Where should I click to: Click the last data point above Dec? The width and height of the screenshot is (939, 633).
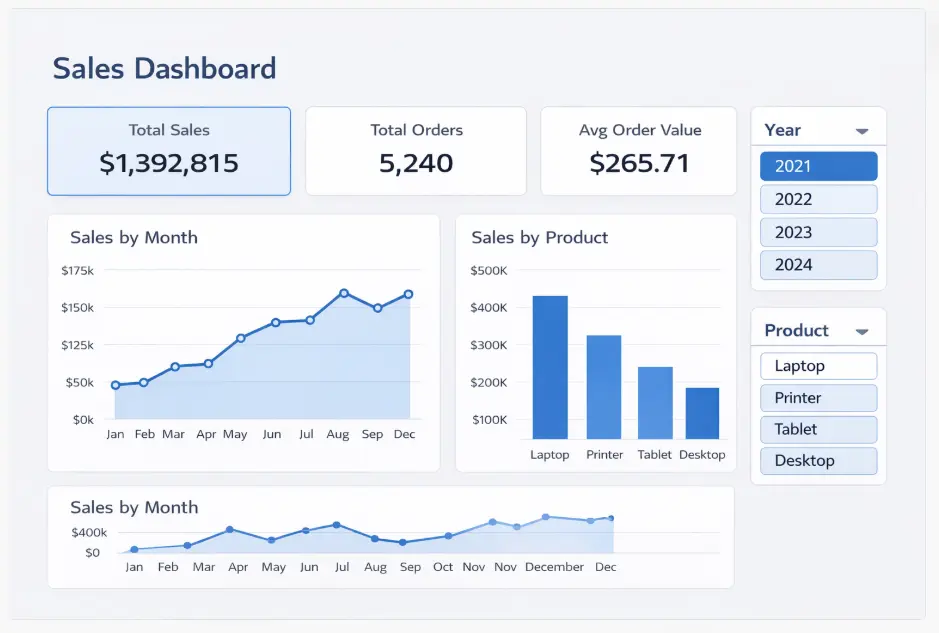click(408, 294)
